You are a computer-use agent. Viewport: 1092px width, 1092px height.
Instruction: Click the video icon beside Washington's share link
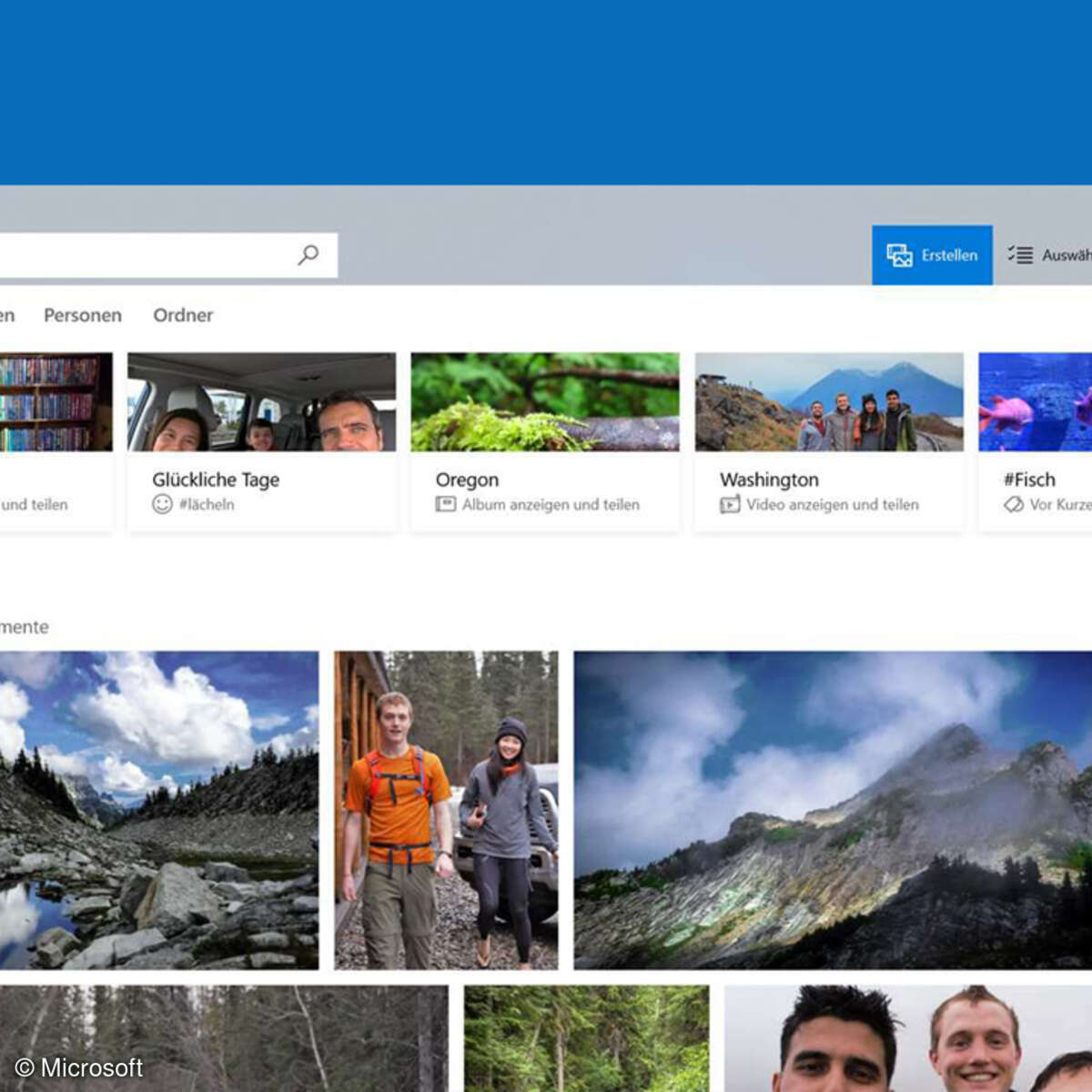click(x=729, y=504)
